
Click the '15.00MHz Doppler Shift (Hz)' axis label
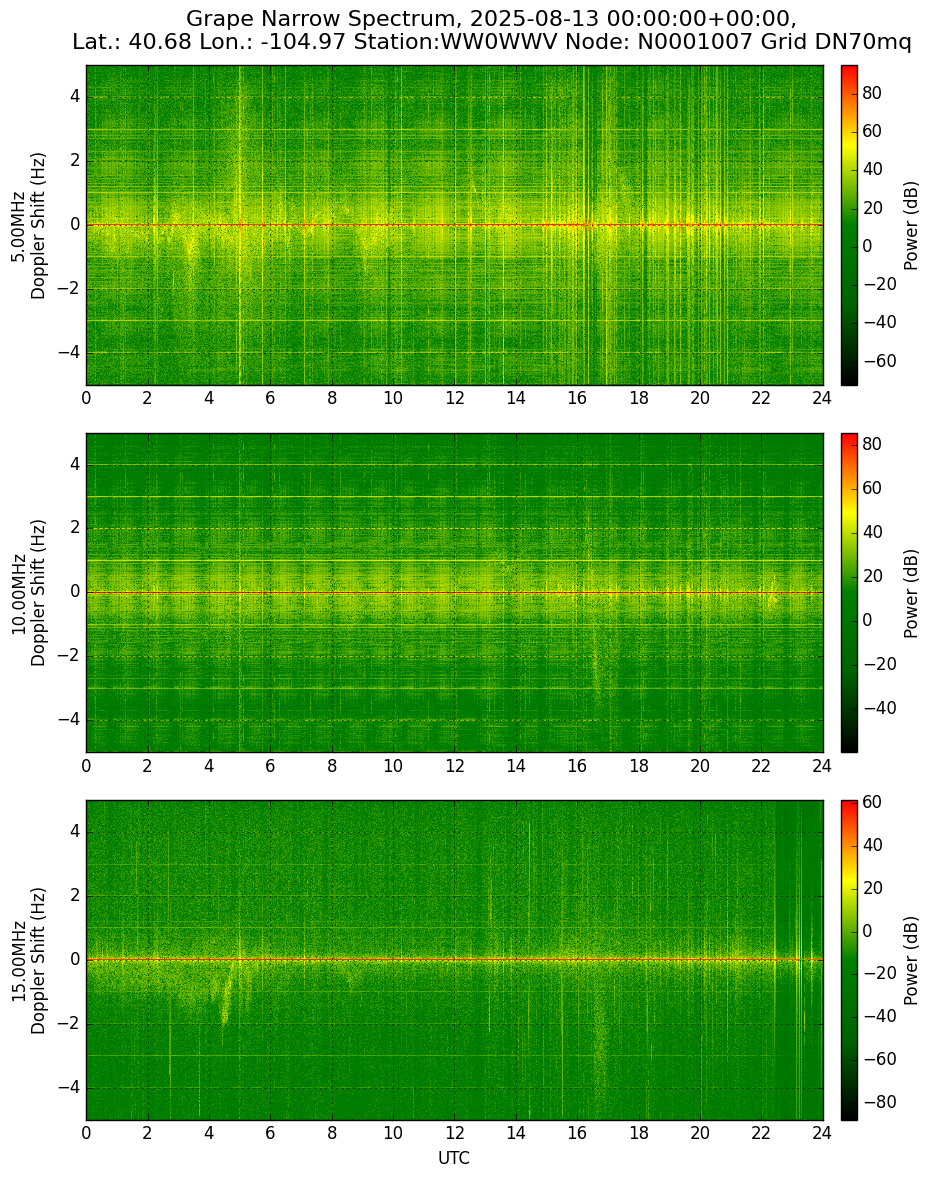point(28,960)
